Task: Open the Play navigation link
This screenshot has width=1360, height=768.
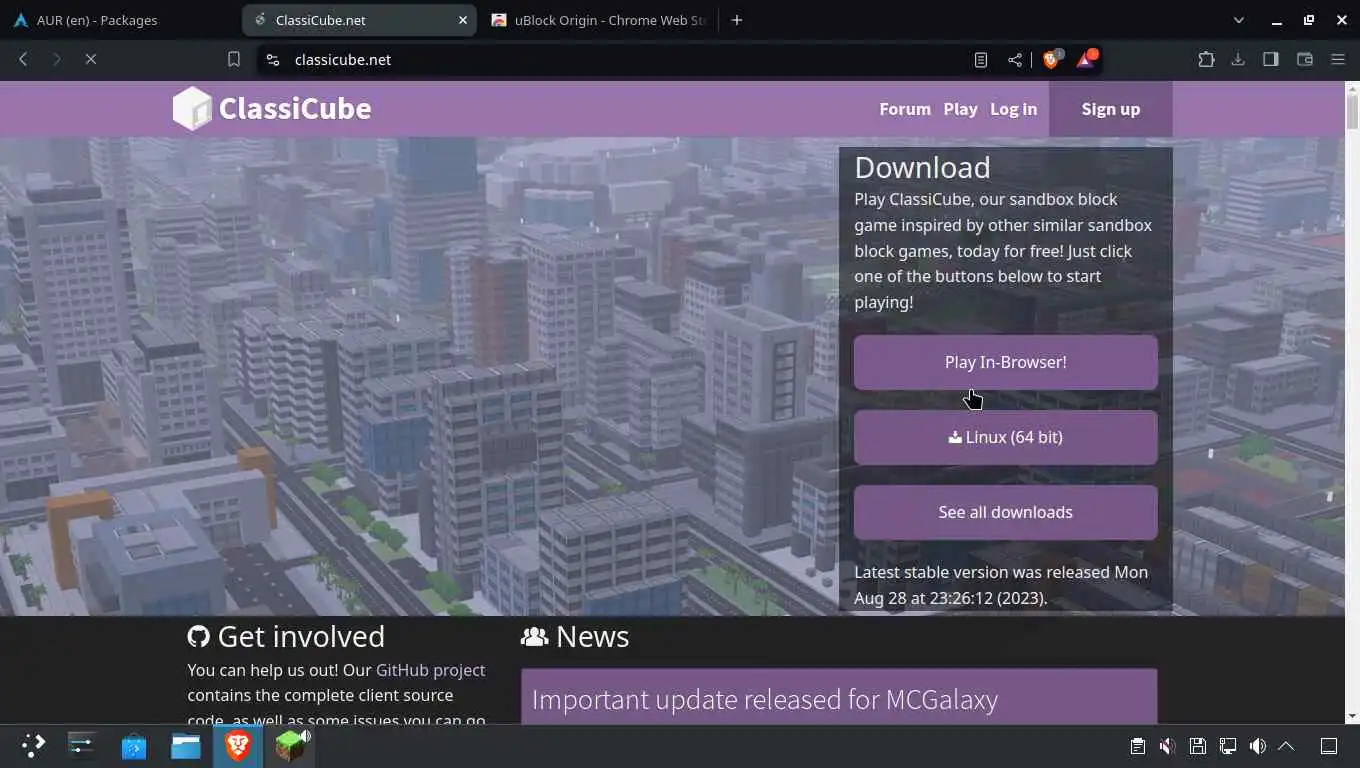Action: (960, 109)
